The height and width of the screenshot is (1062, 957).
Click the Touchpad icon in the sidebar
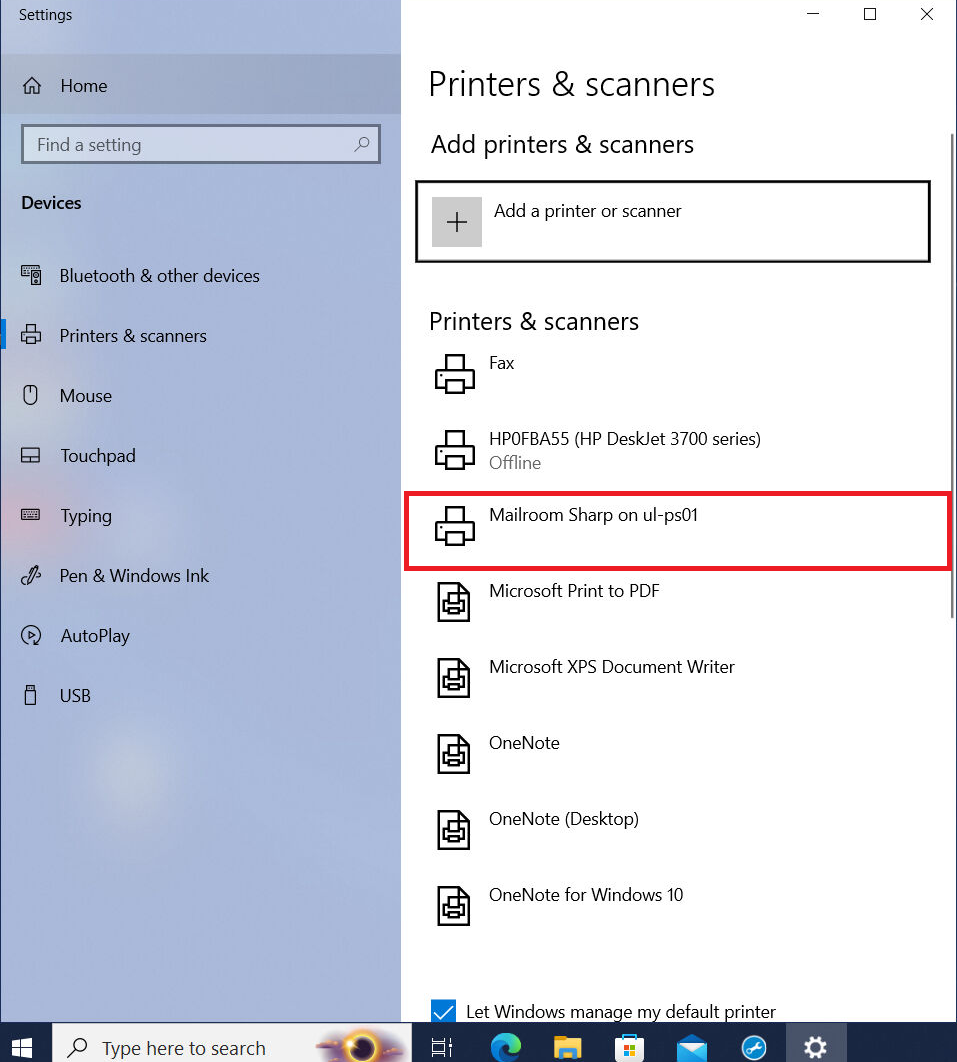click(x=30, y=455)
